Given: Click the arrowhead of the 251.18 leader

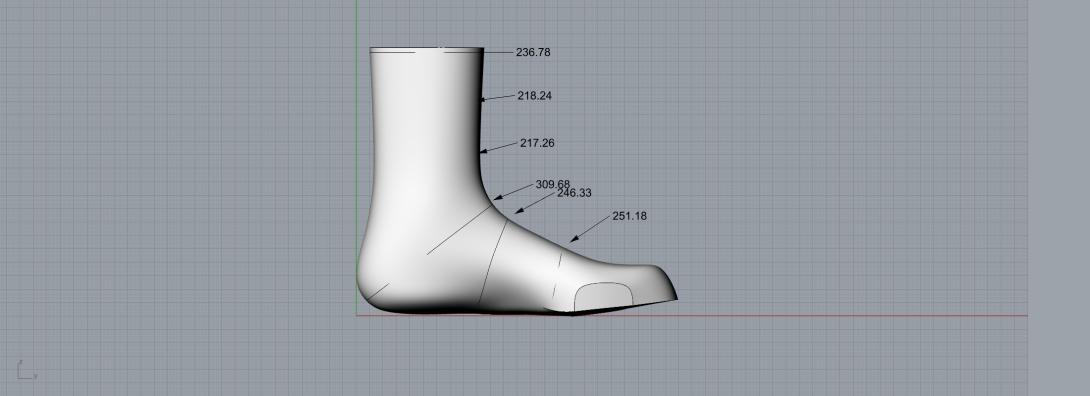Looking at the screenshot, I should [x=574, y=239].
